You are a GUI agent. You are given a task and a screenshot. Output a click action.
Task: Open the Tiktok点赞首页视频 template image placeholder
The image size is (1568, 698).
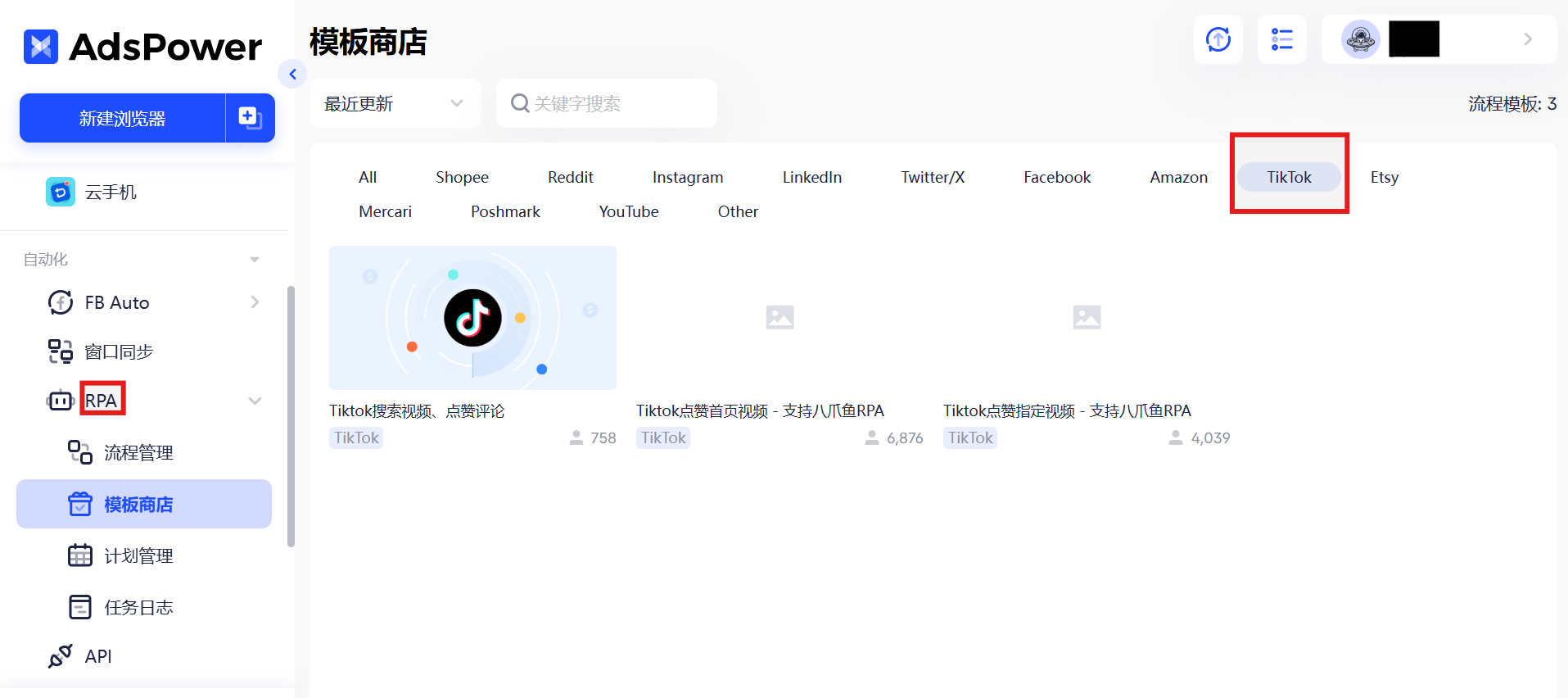pos(779,317)
